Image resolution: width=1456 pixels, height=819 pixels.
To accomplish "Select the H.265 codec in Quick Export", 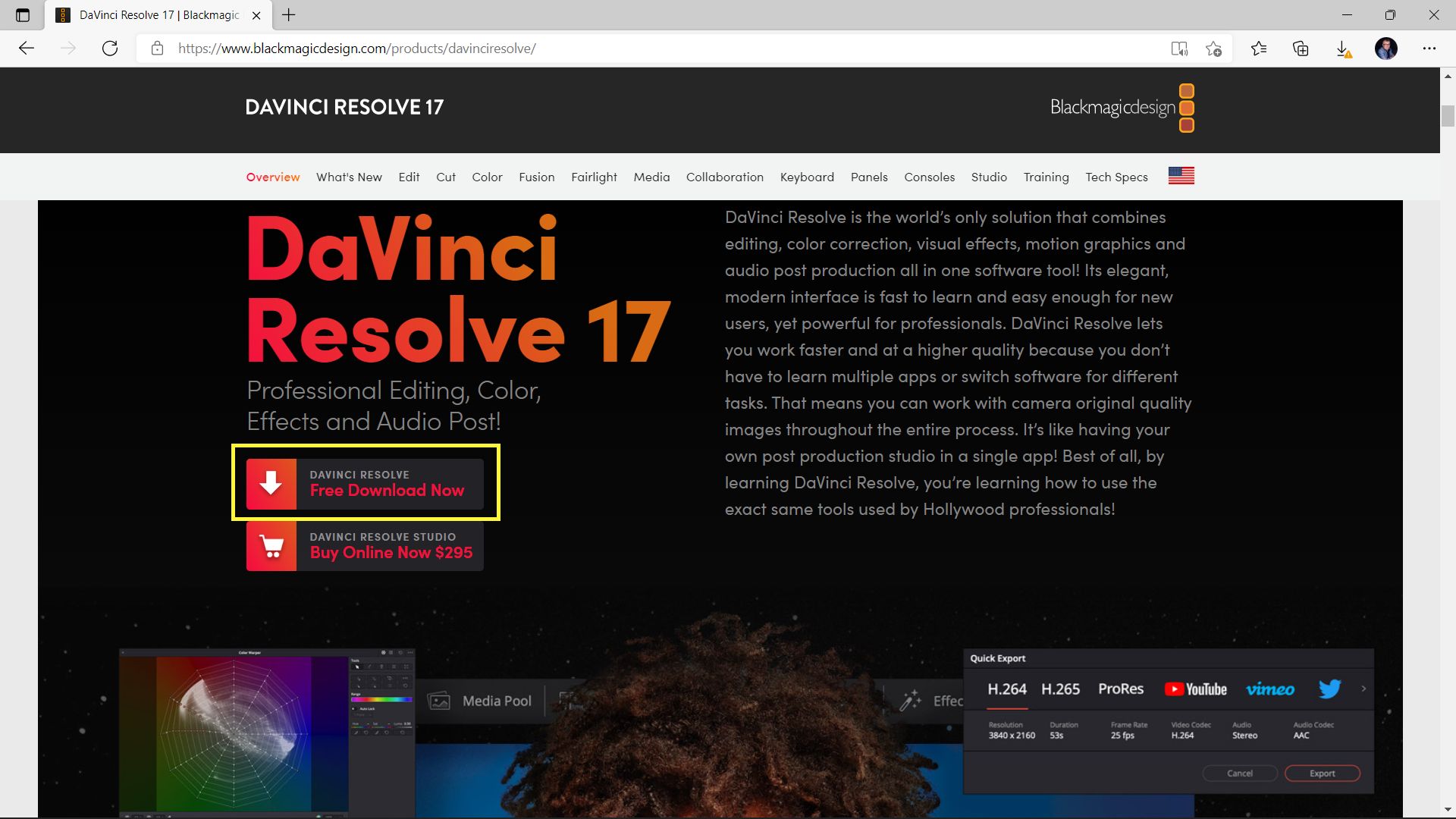I will click(1061, 689).
